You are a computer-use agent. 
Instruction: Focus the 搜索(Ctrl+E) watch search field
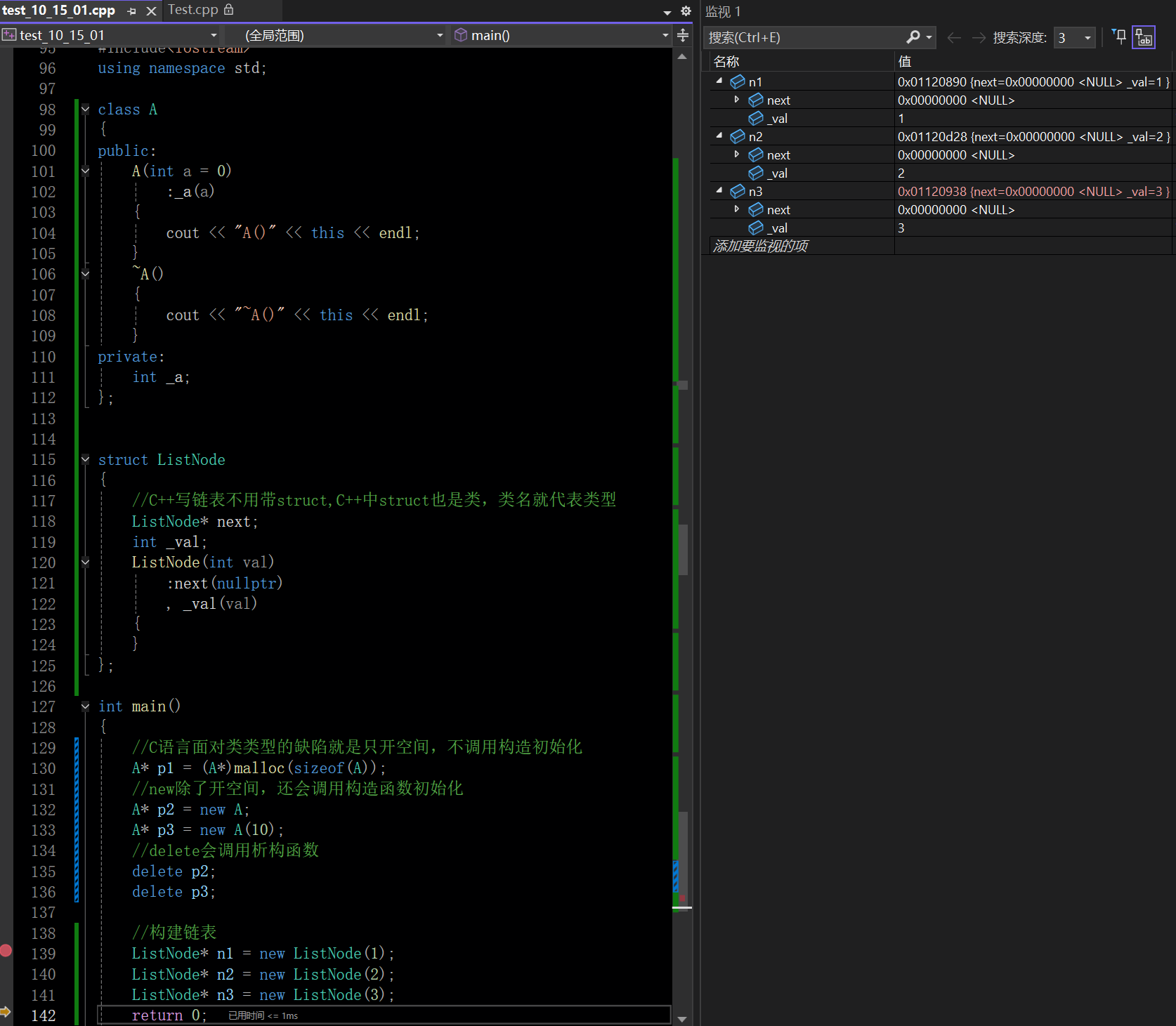(804, 37)
